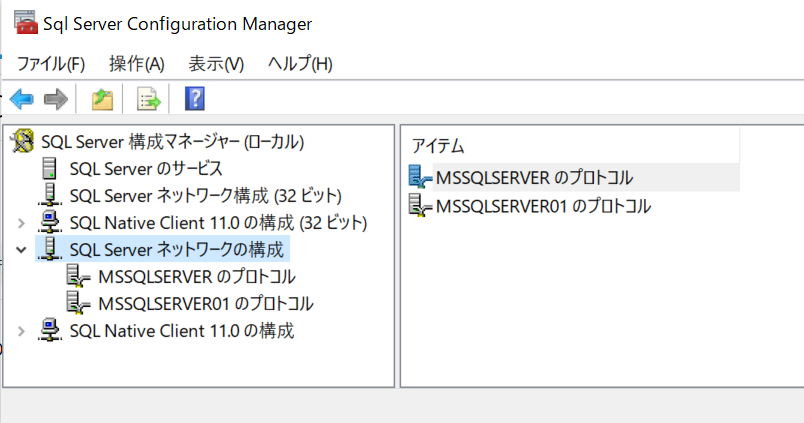Click the SQL Server 構成マネージャー root icon
Image resolution: width=804 pixels, height=423 pixels.
(x=23, y=141)
